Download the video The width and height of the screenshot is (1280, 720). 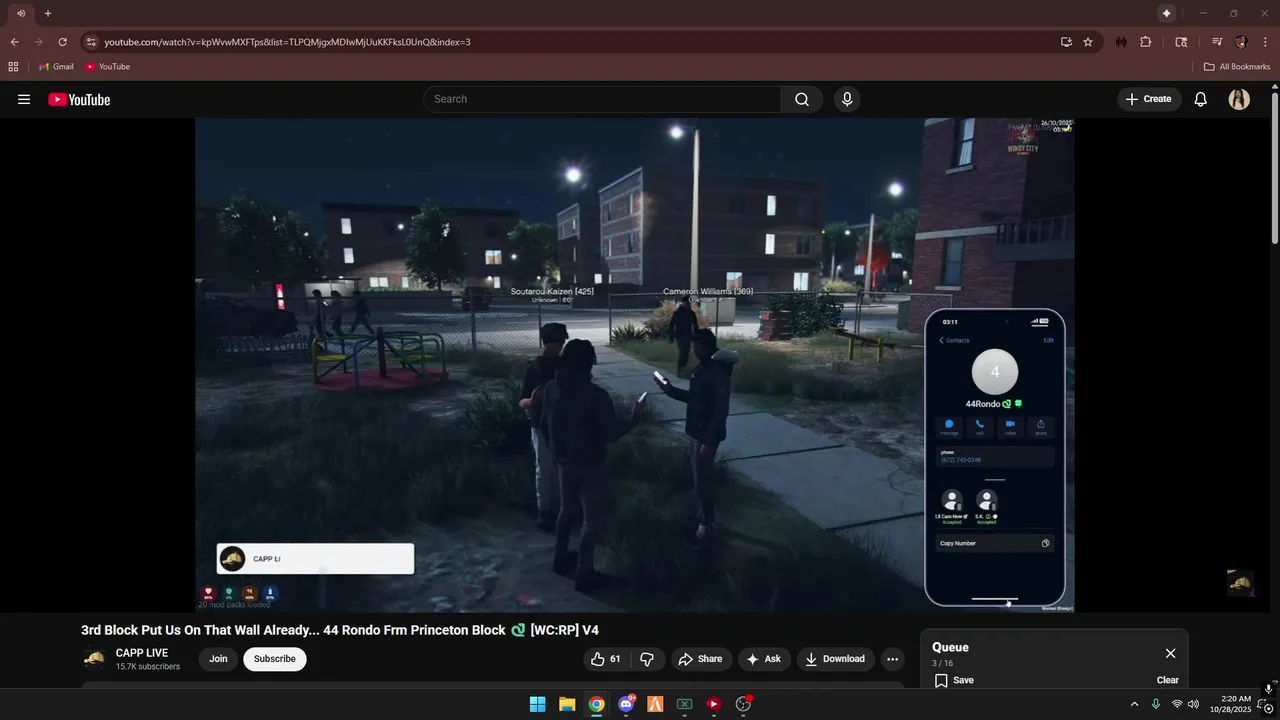(835, 659)
